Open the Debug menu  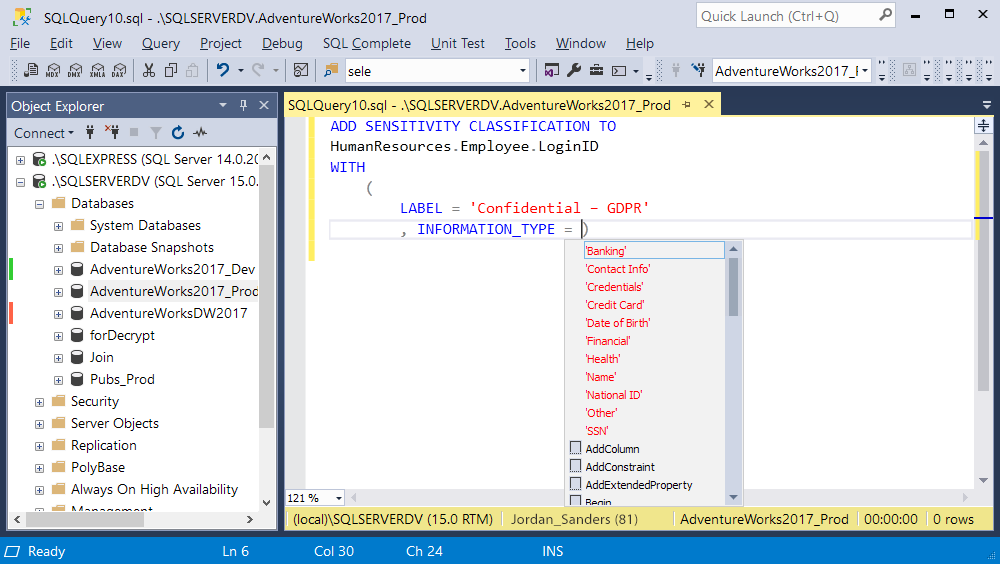[x=282, y=43]
